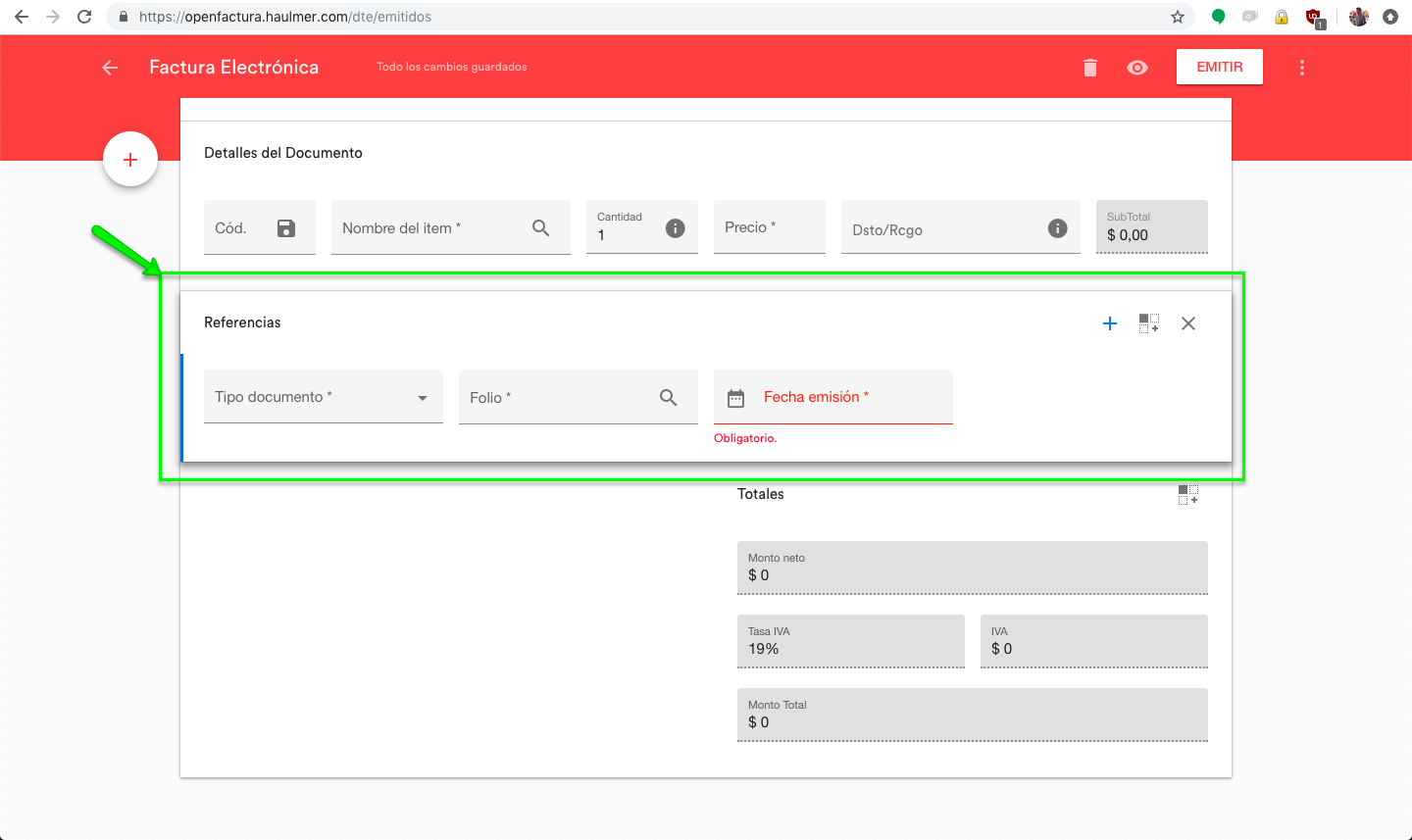Click the trash delete icon in header
This screenshot has height=840, width=1412.
pyautogui.click(x=1089, y=68)
